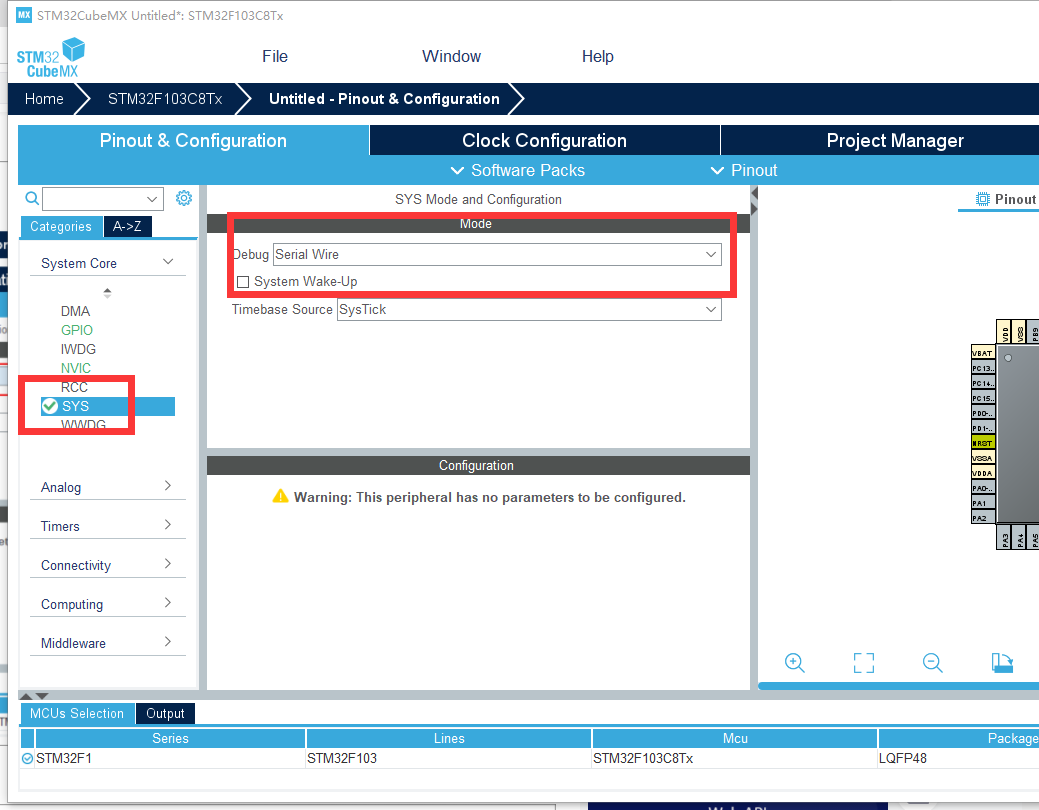Click the zoom out icon under pinout view

point(932,663)
